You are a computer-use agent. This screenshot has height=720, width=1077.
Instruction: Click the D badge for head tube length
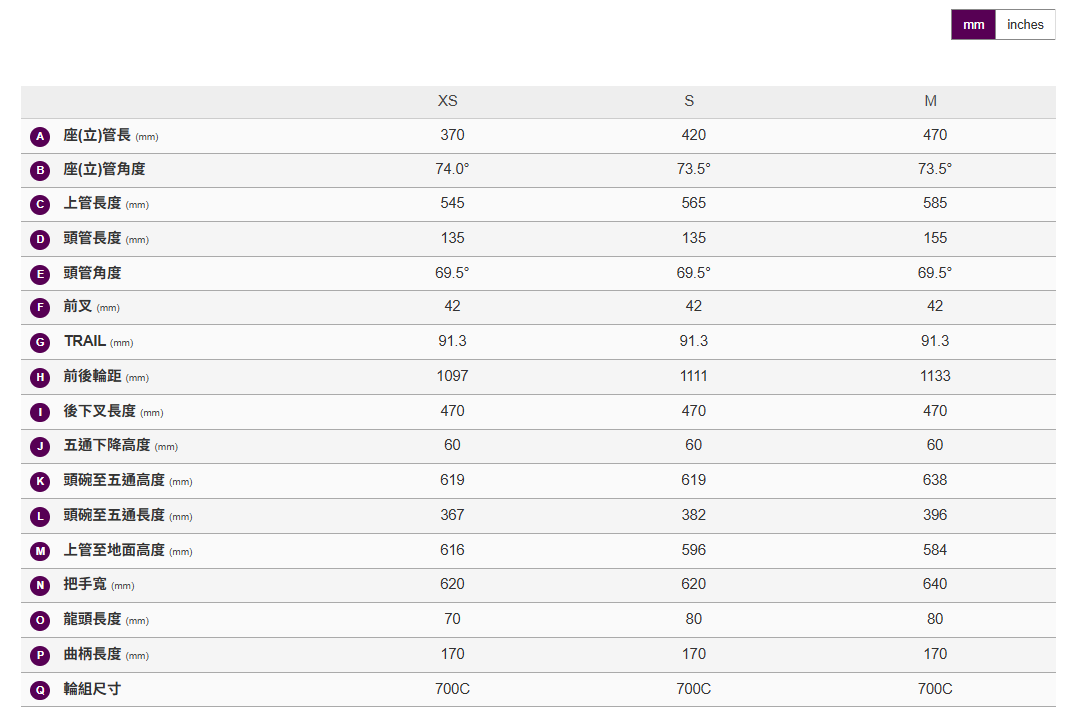(x=40, y=239)
